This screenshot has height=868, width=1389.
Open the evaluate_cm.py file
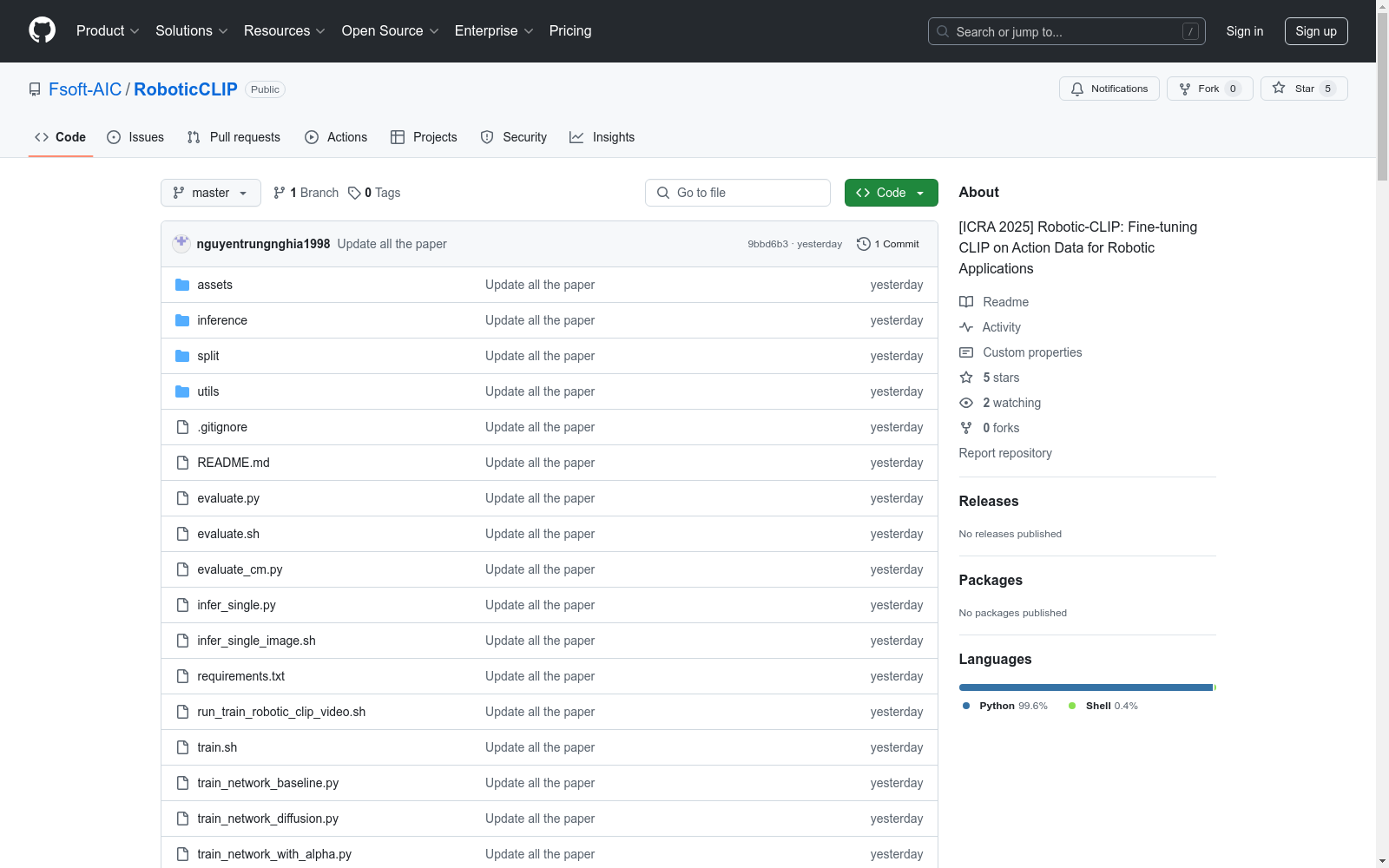(x=240, y=569)
